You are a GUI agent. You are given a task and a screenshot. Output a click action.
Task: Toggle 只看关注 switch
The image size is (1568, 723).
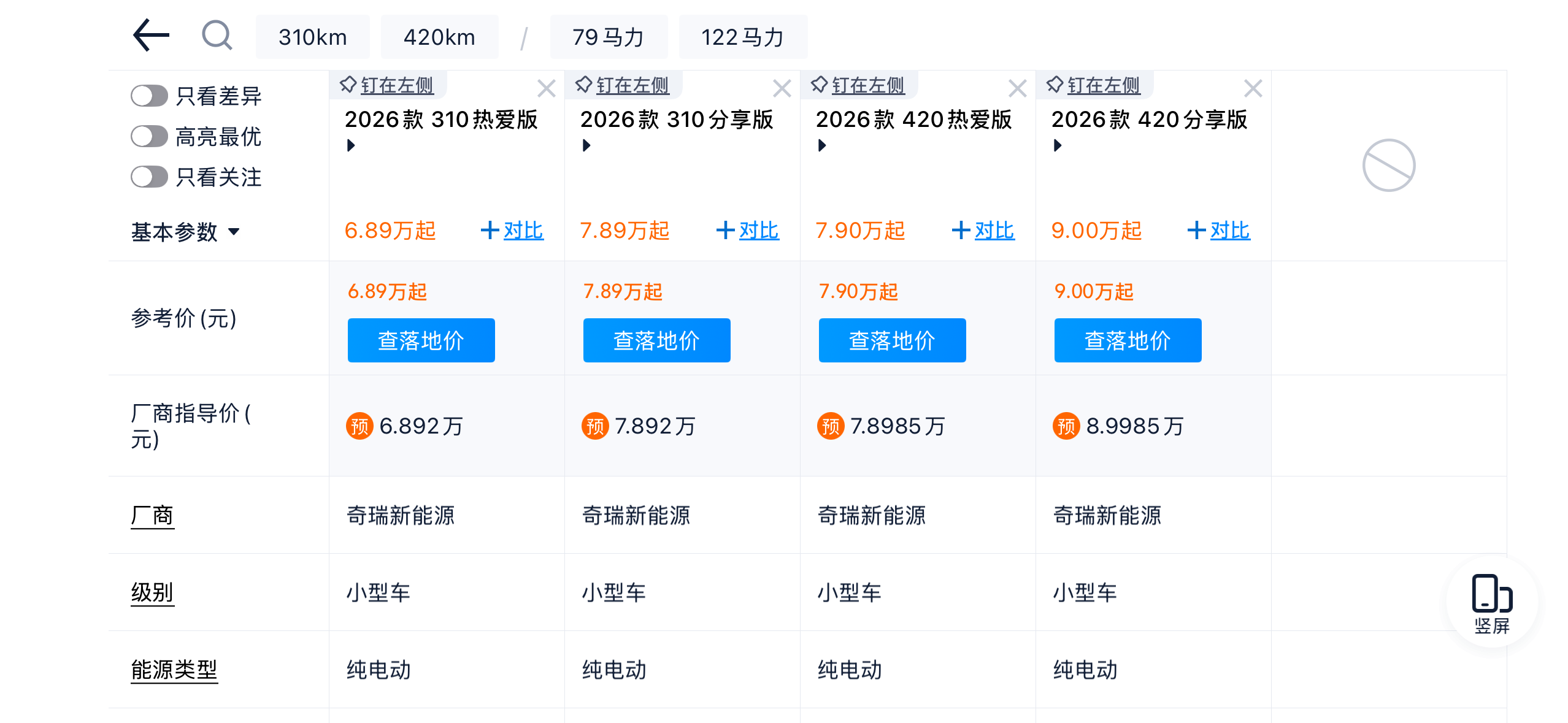tap(149, 177)
